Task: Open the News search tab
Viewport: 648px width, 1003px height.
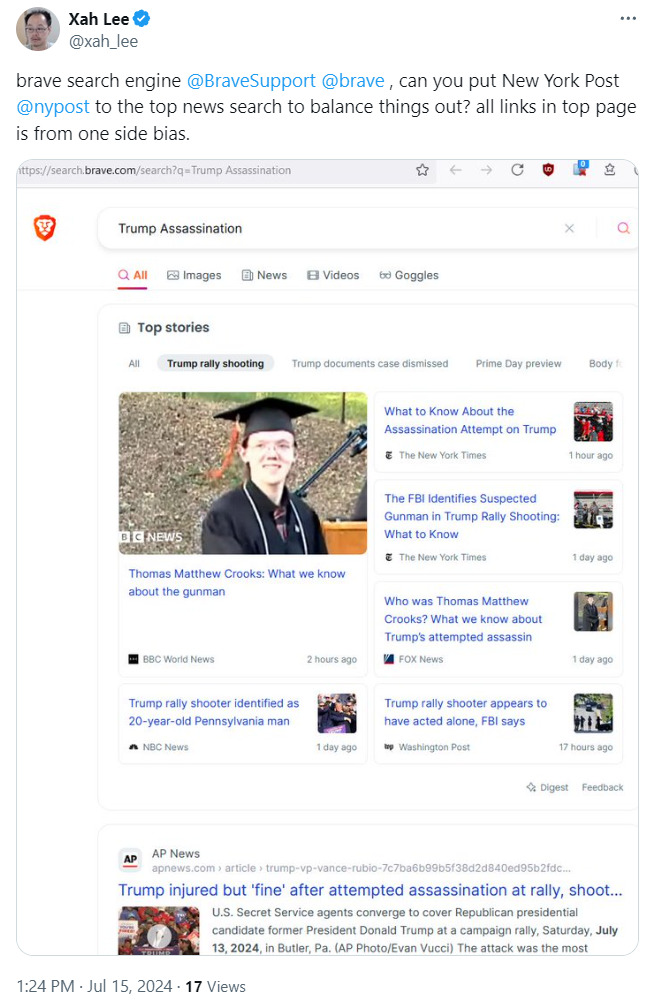Action: tap(264, 275)
